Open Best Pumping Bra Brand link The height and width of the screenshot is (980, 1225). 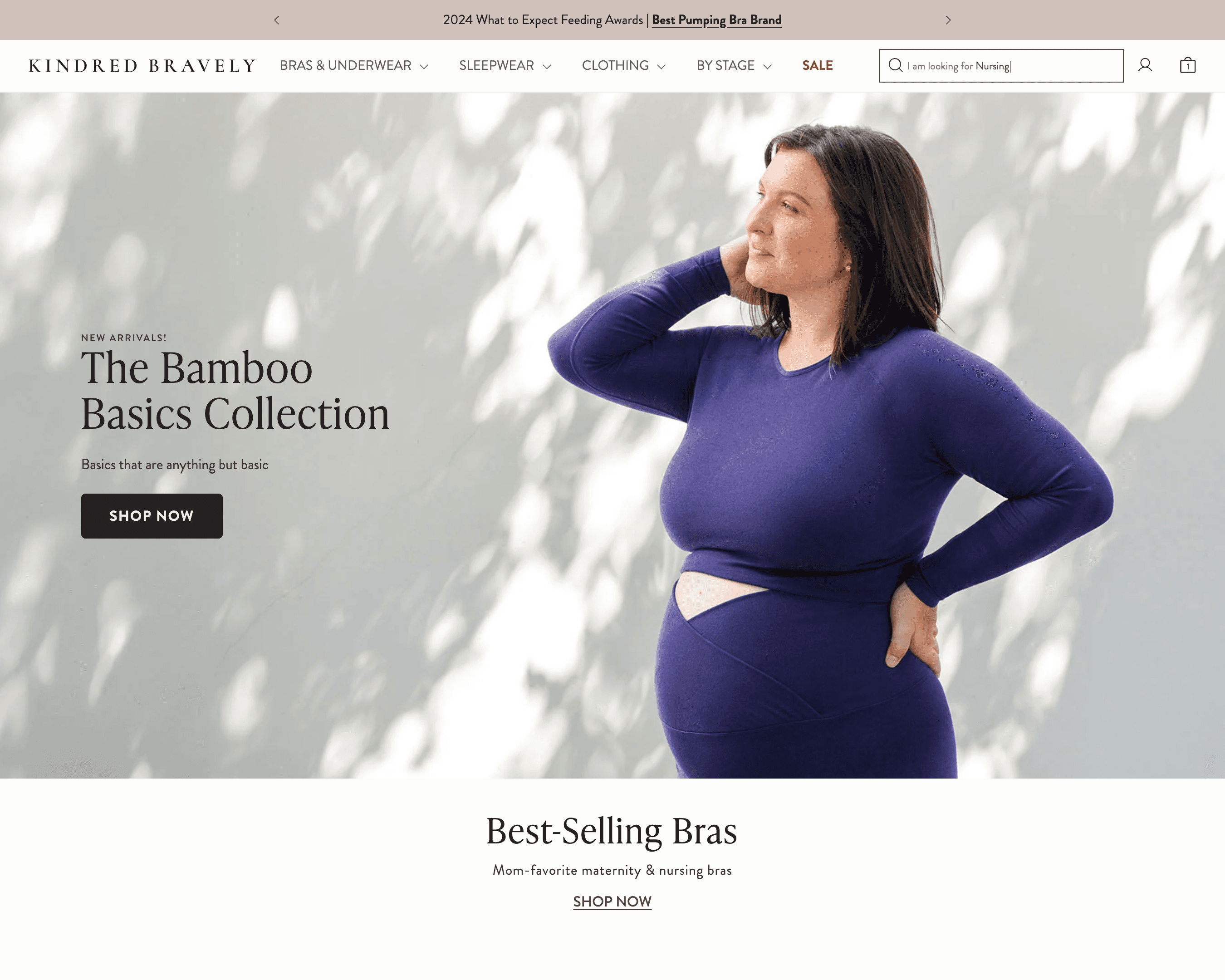pos(716,20)
